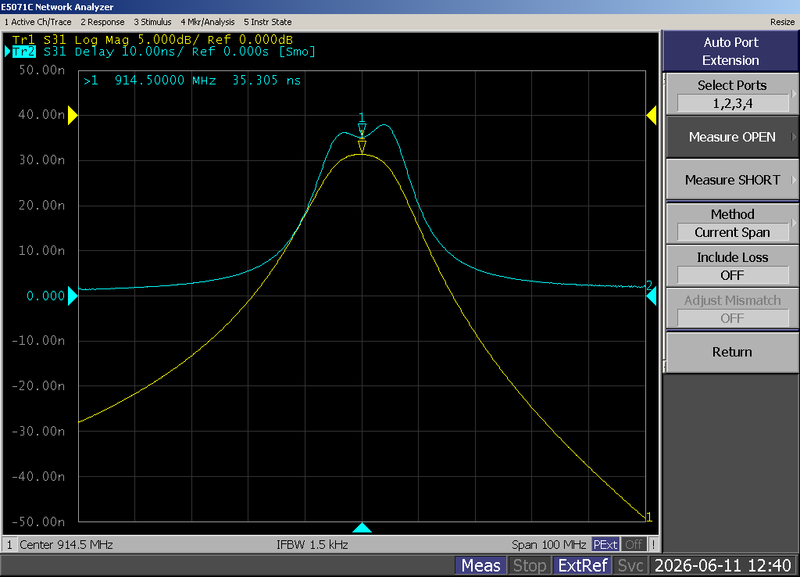Click the 0.000 reference scale label
This screenshot has height=577, width=800.
click(45, 296)
